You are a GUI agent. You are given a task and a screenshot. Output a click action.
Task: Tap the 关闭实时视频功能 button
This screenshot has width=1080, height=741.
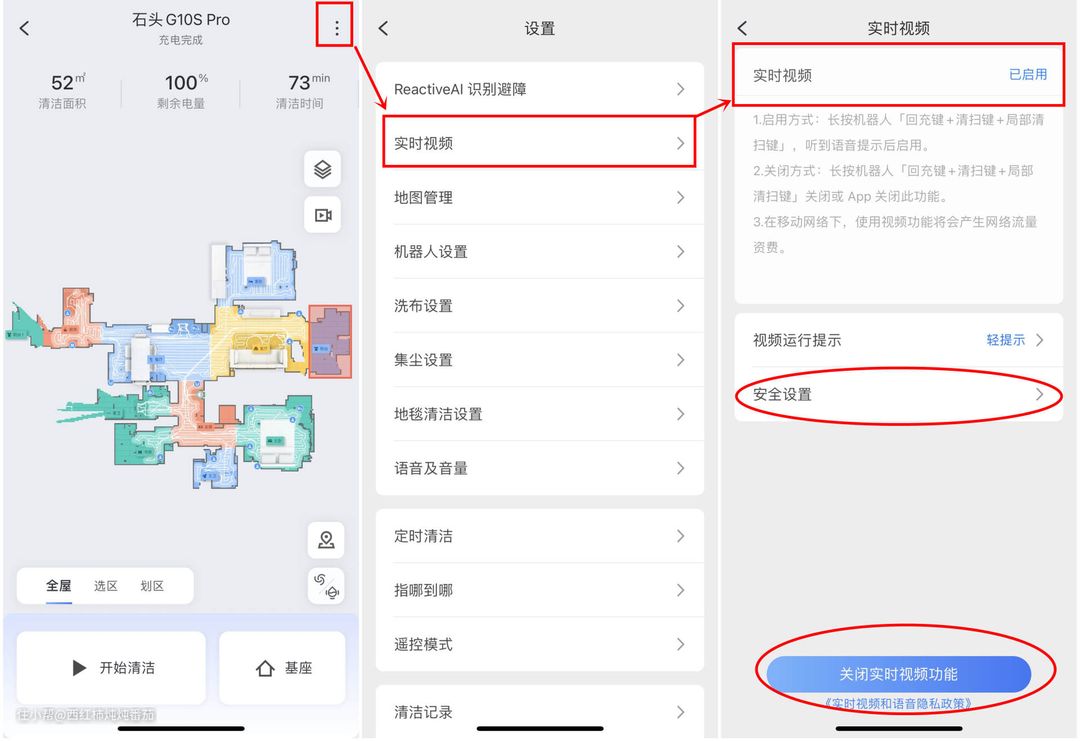(x=898, y=674)
